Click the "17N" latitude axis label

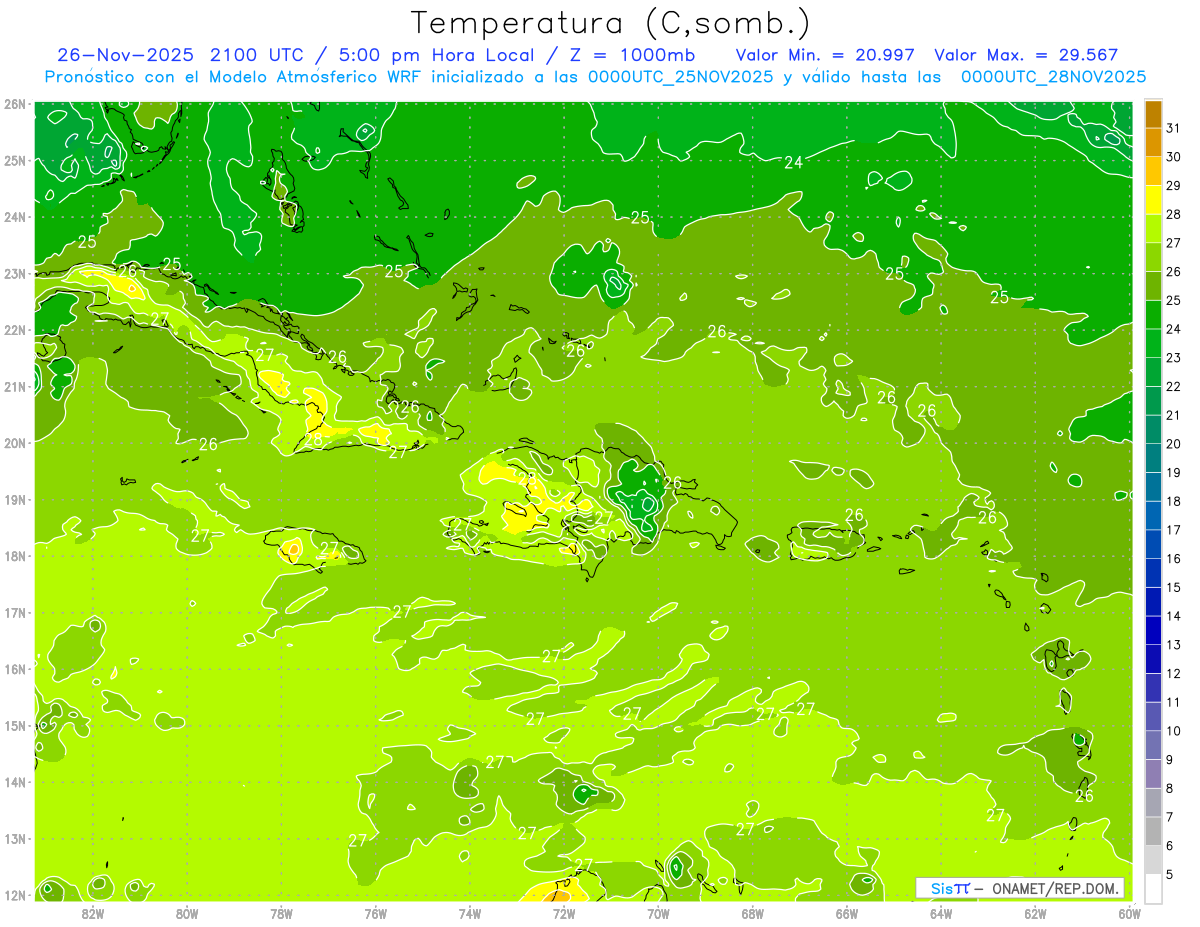point(14,613)
